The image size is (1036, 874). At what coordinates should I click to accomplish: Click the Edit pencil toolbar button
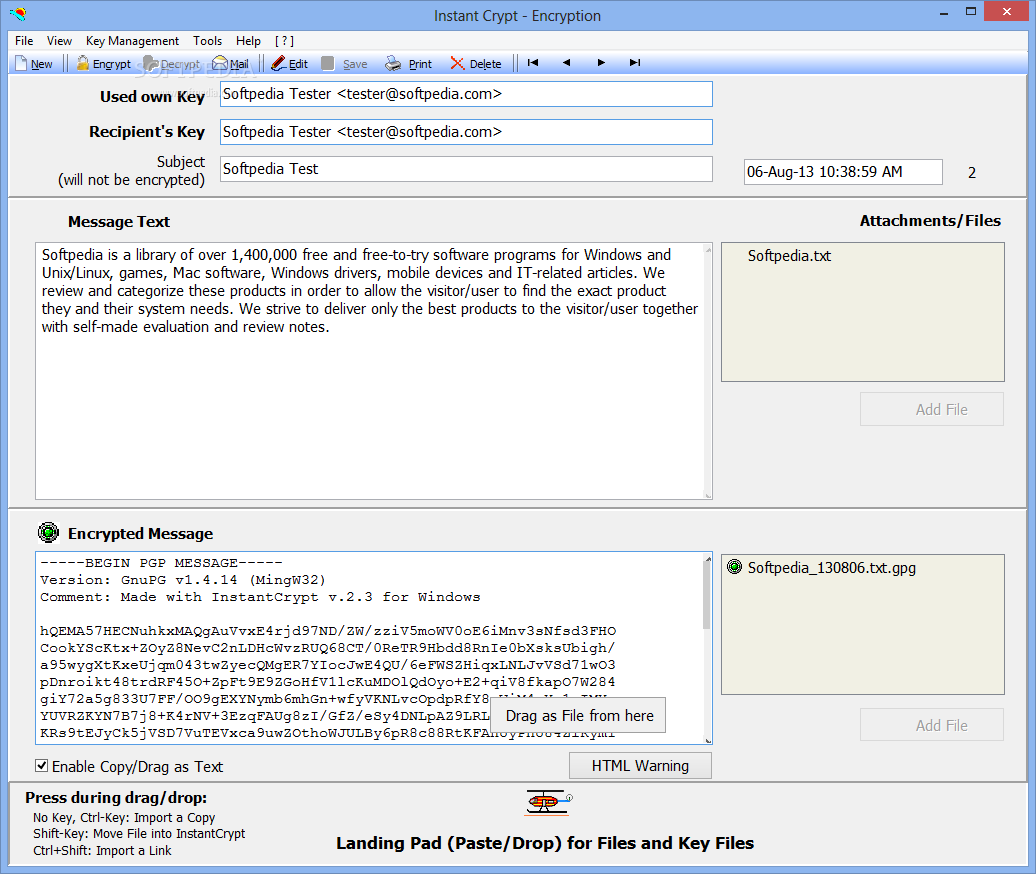(289, 63)
